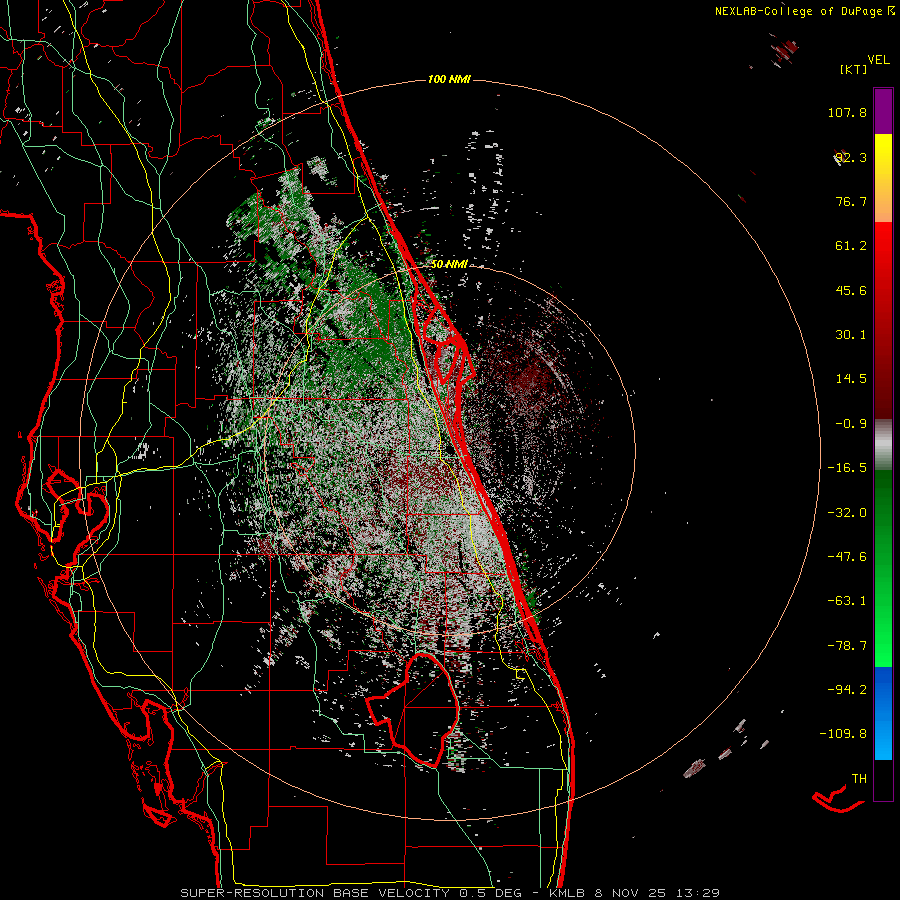Select the -78.7 value on the velocity scale
Screen dimensions: 900x900
coord(847,646)
